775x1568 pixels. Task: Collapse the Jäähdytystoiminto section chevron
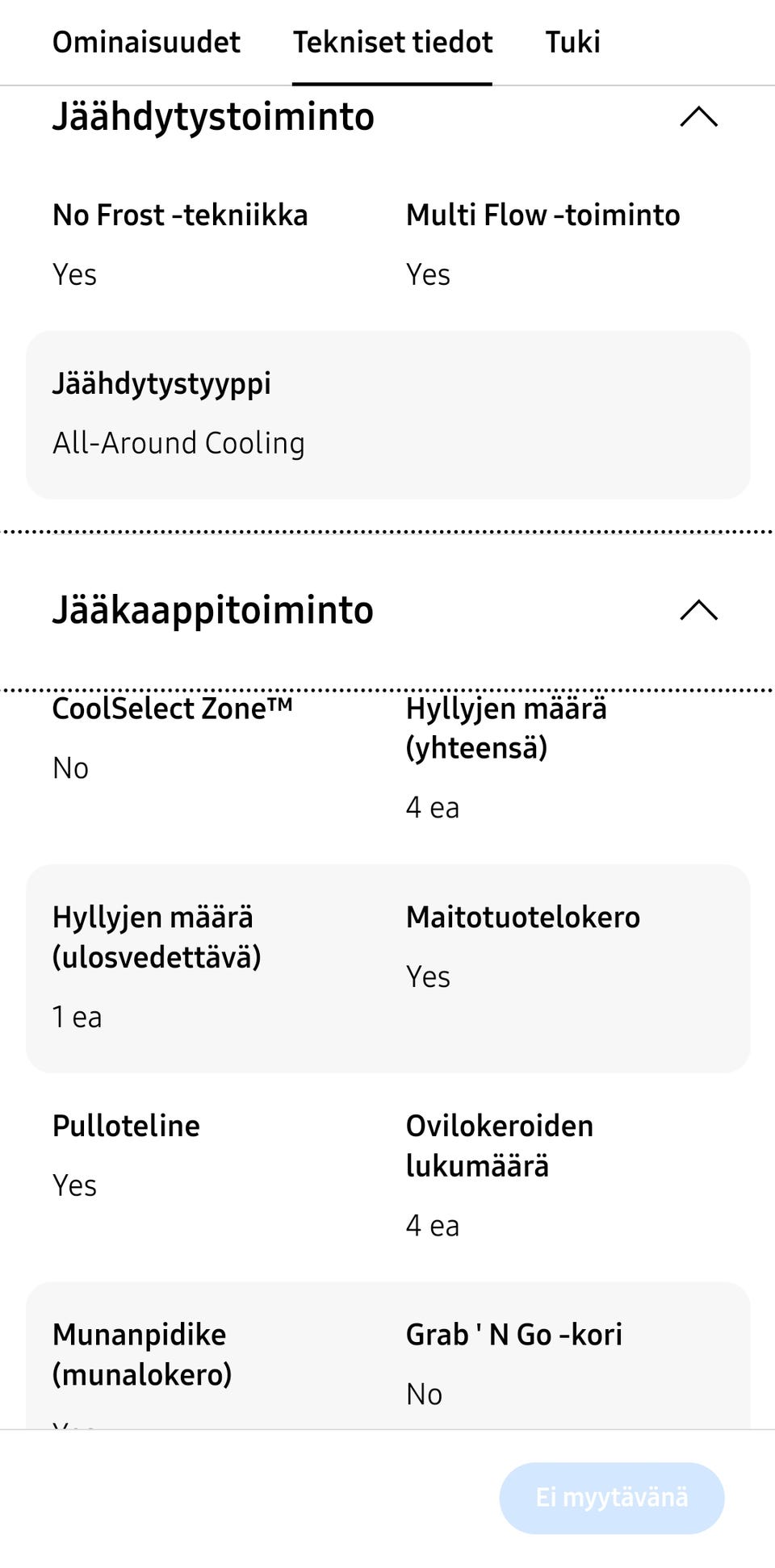(699, 118)
